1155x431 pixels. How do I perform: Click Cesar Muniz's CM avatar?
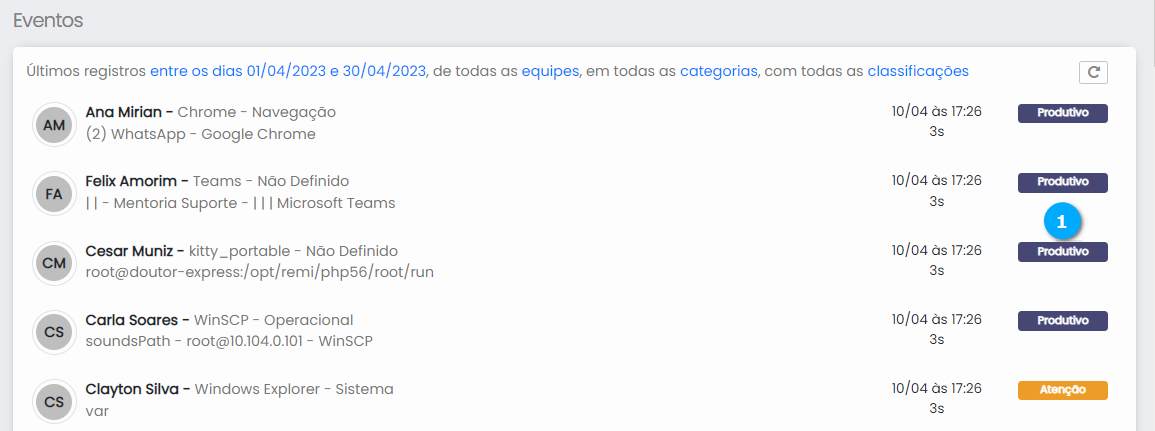(53, 263)
